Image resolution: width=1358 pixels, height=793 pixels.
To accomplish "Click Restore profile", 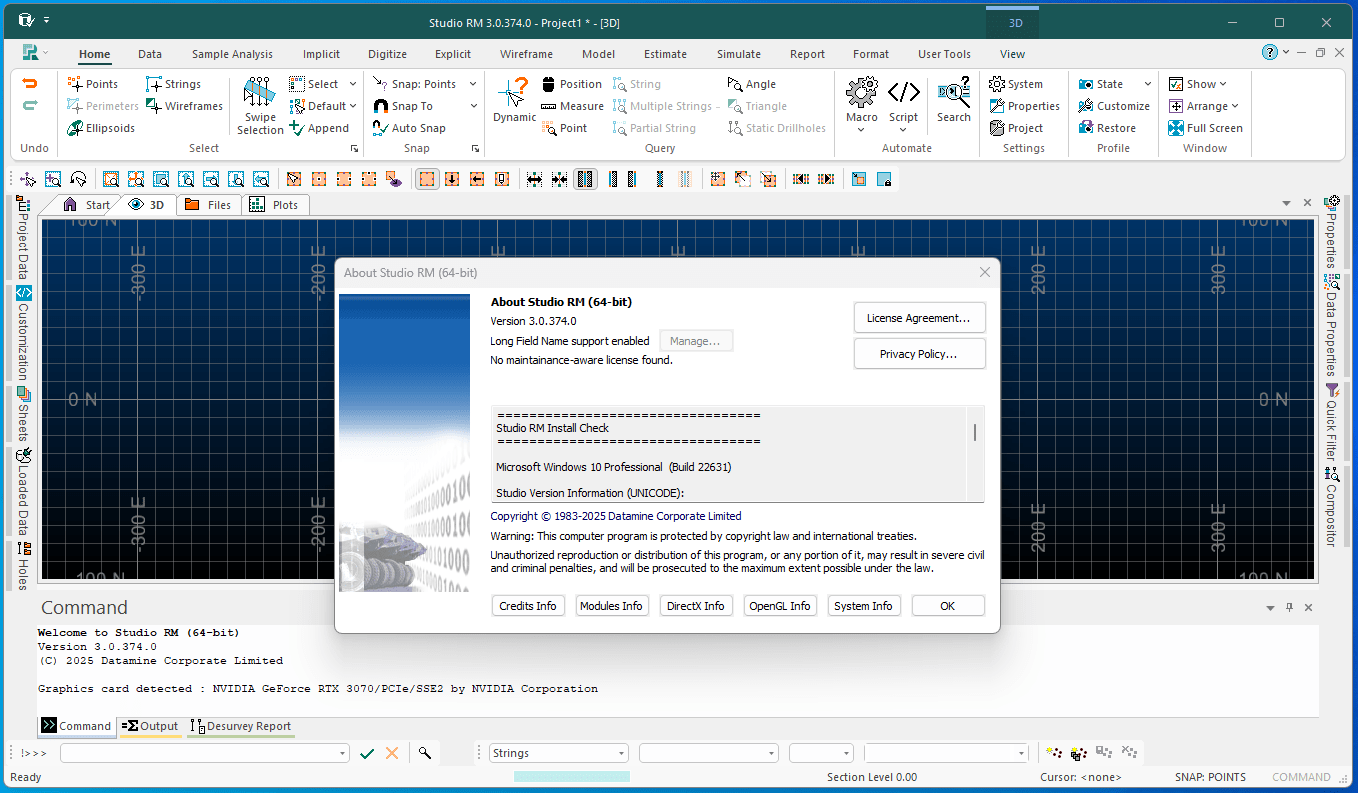I will [x=1107, y=128].
